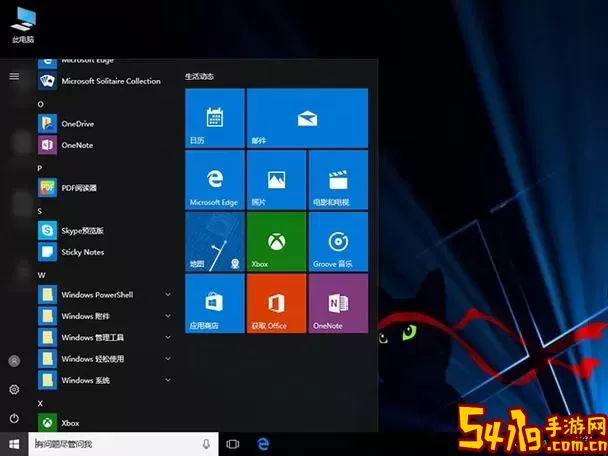The image size is (608, 456).
Task: Expand the Windows 管理工具 folder chevron
Action: click(168, 337)
